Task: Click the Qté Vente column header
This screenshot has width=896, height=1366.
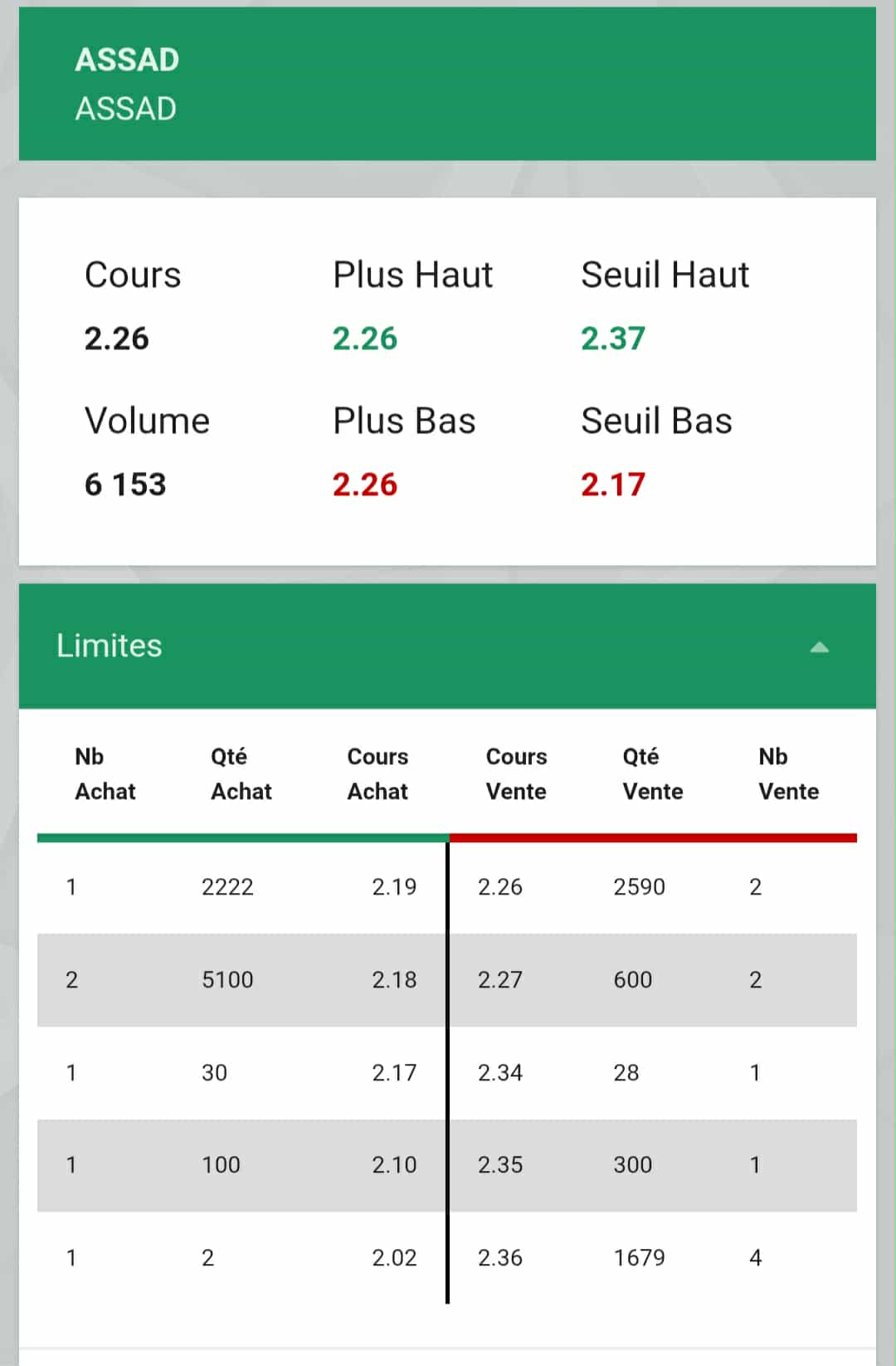Action: coord(653,773)
